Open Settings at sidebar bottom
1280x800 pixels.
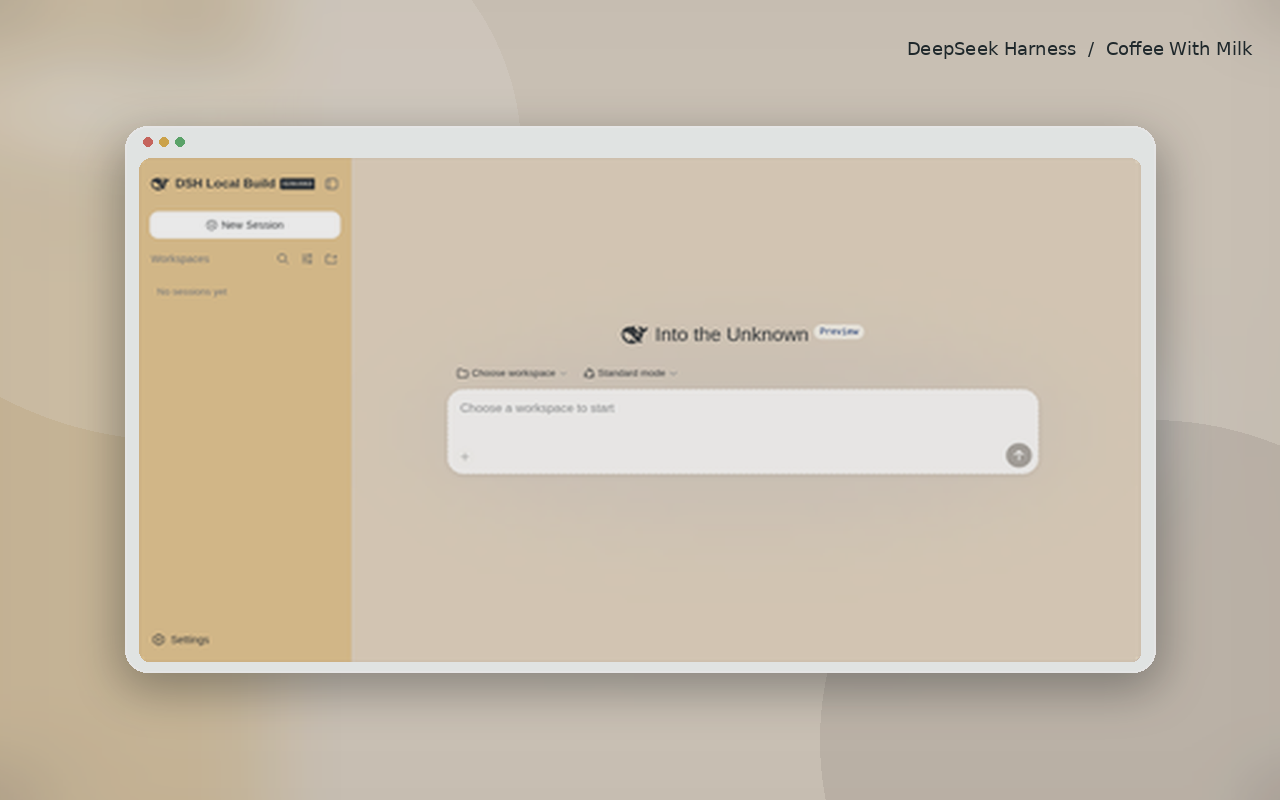pos(181,640)
